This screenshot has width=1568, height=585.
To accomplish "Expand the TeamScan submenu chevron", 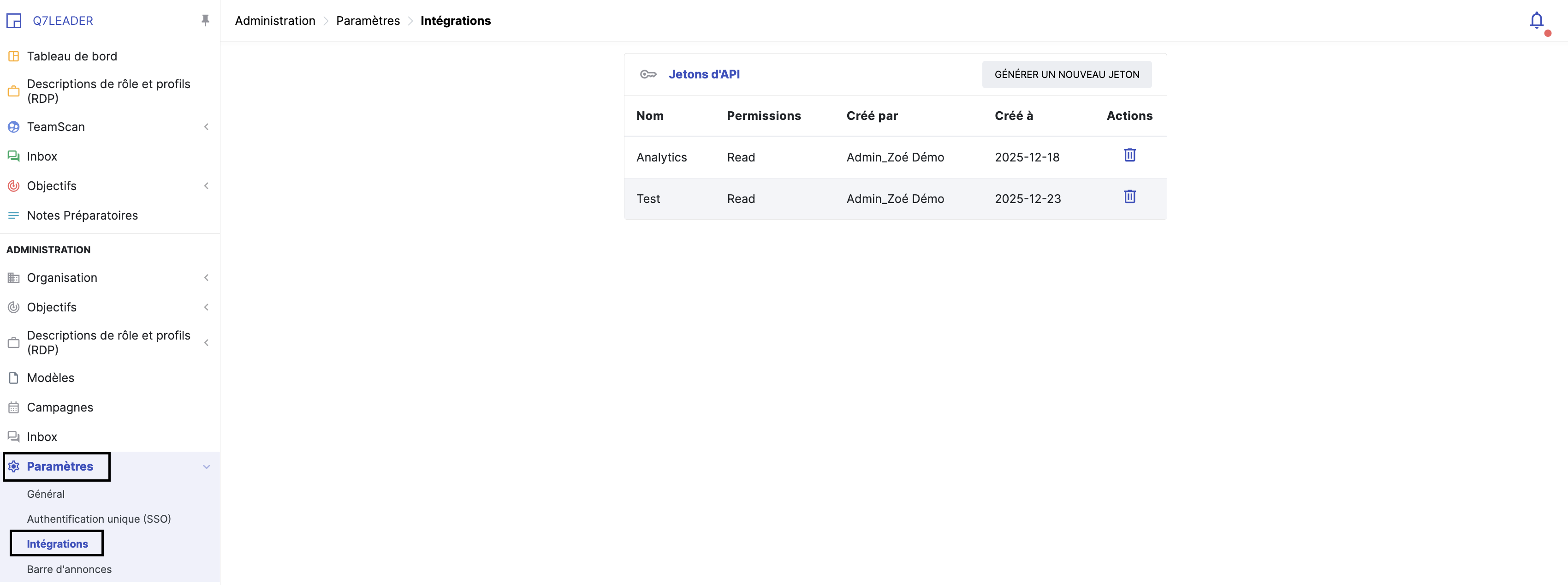I will (x=206, y=127).
